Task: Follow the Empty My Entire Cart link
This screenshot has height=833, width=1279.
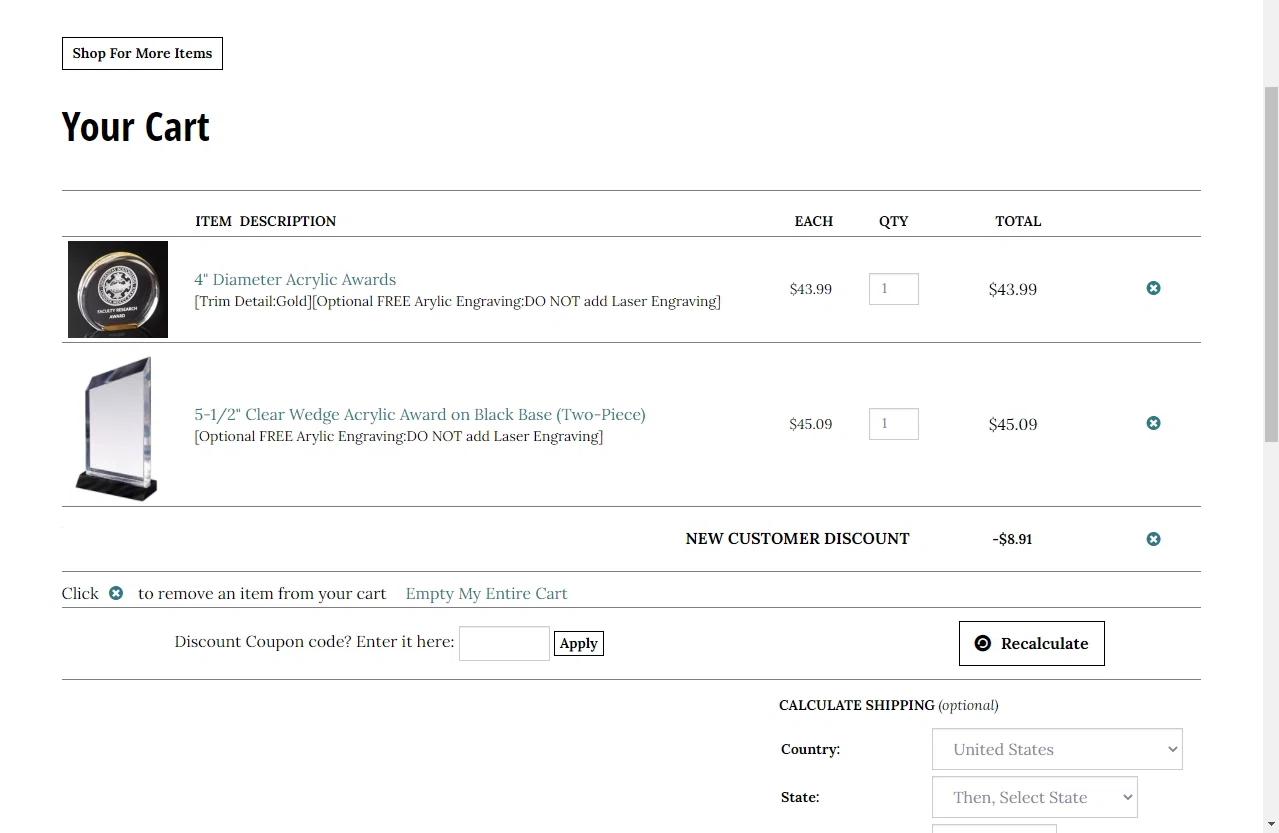Action: point(486,593)
